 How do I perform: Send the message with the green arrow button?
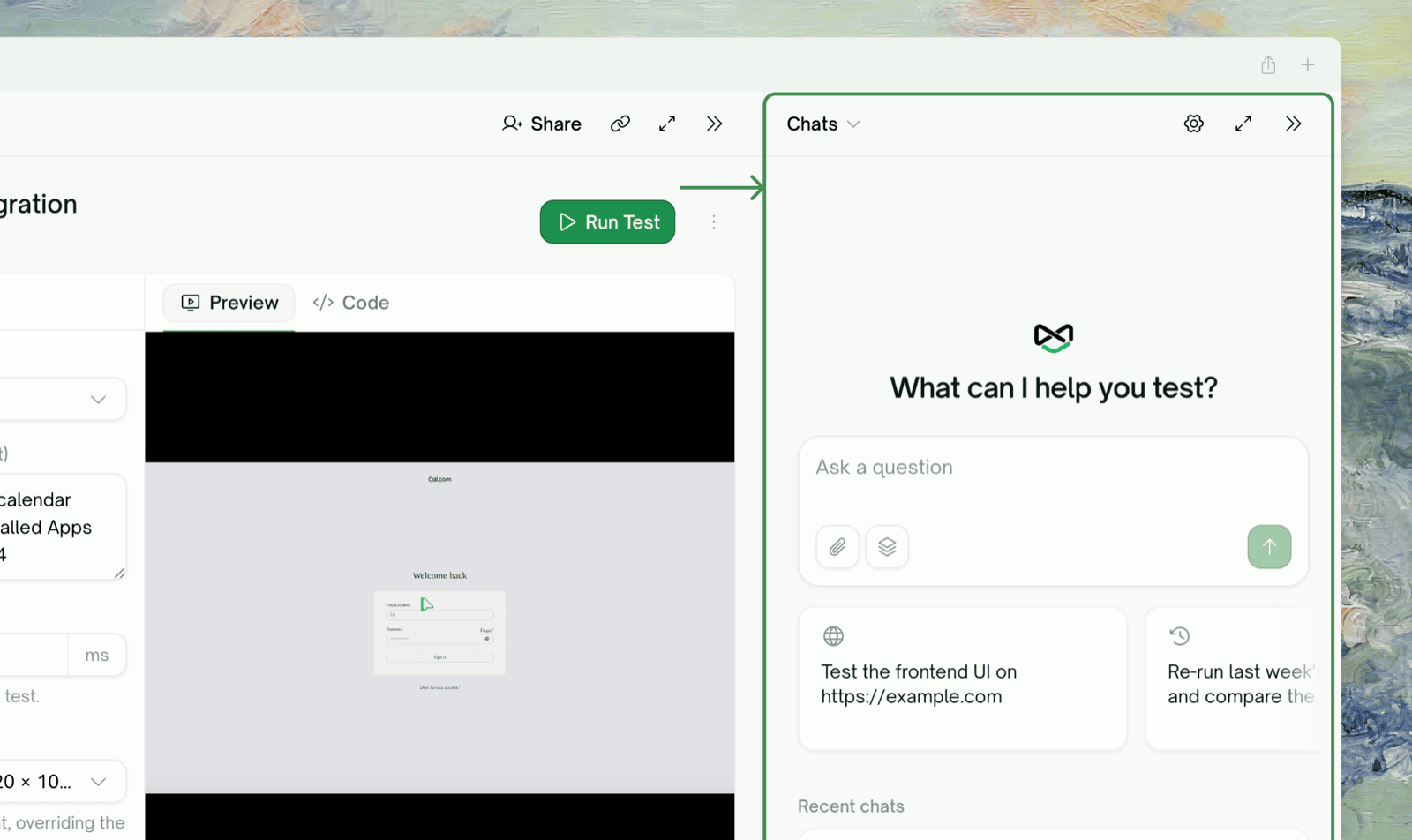(1269, 547)
